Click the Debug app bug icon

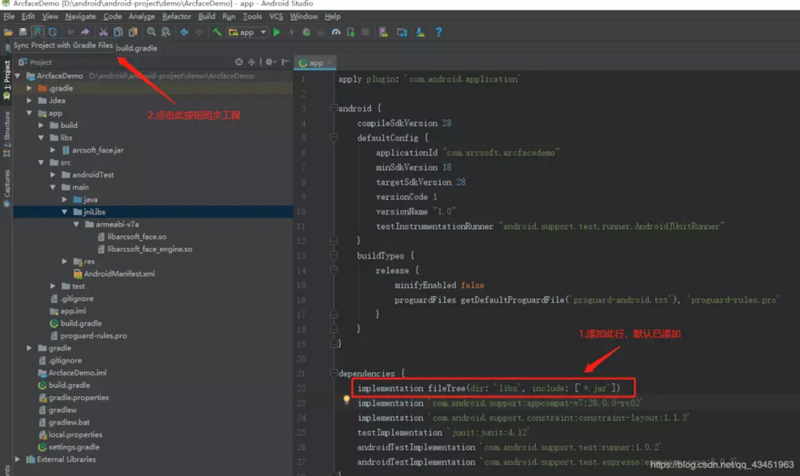(x=306, y=32)
